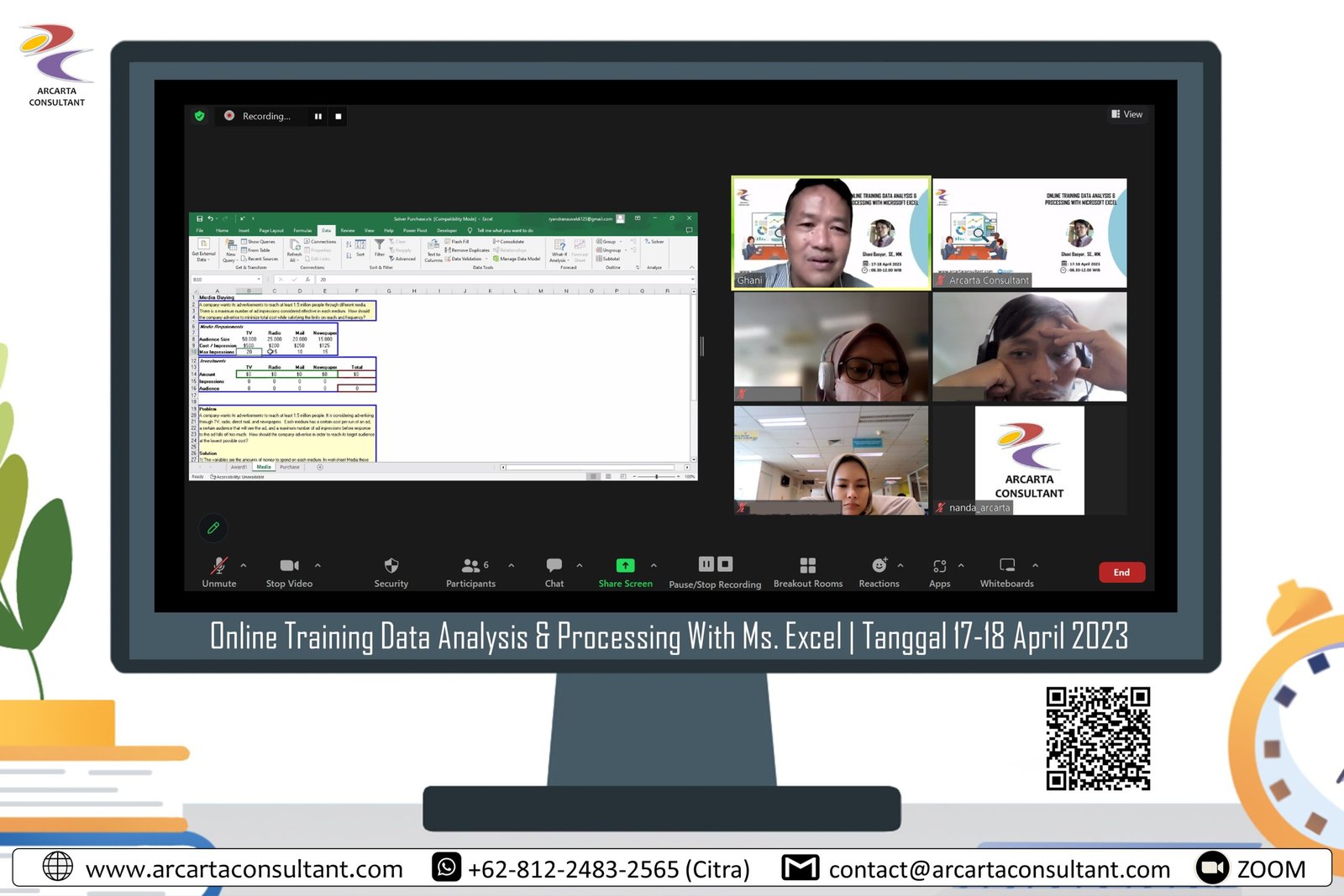Image resolution: width=1344 pixels, height=896 pixels.
Task: Open the Formulas ribbon tab in Excel
Action: tap(302, 230)
